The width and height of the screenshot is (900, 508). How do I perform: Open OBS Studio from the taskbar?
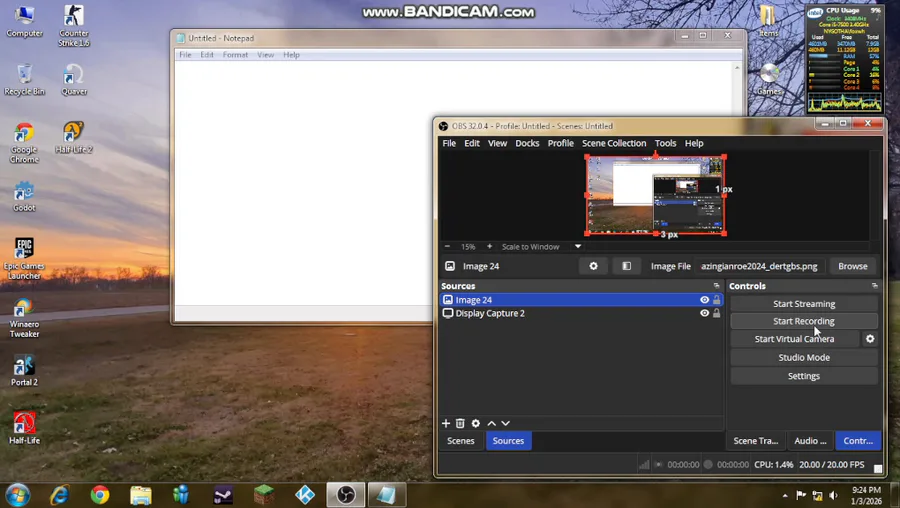pyautogui.click(x=346, y=495)
